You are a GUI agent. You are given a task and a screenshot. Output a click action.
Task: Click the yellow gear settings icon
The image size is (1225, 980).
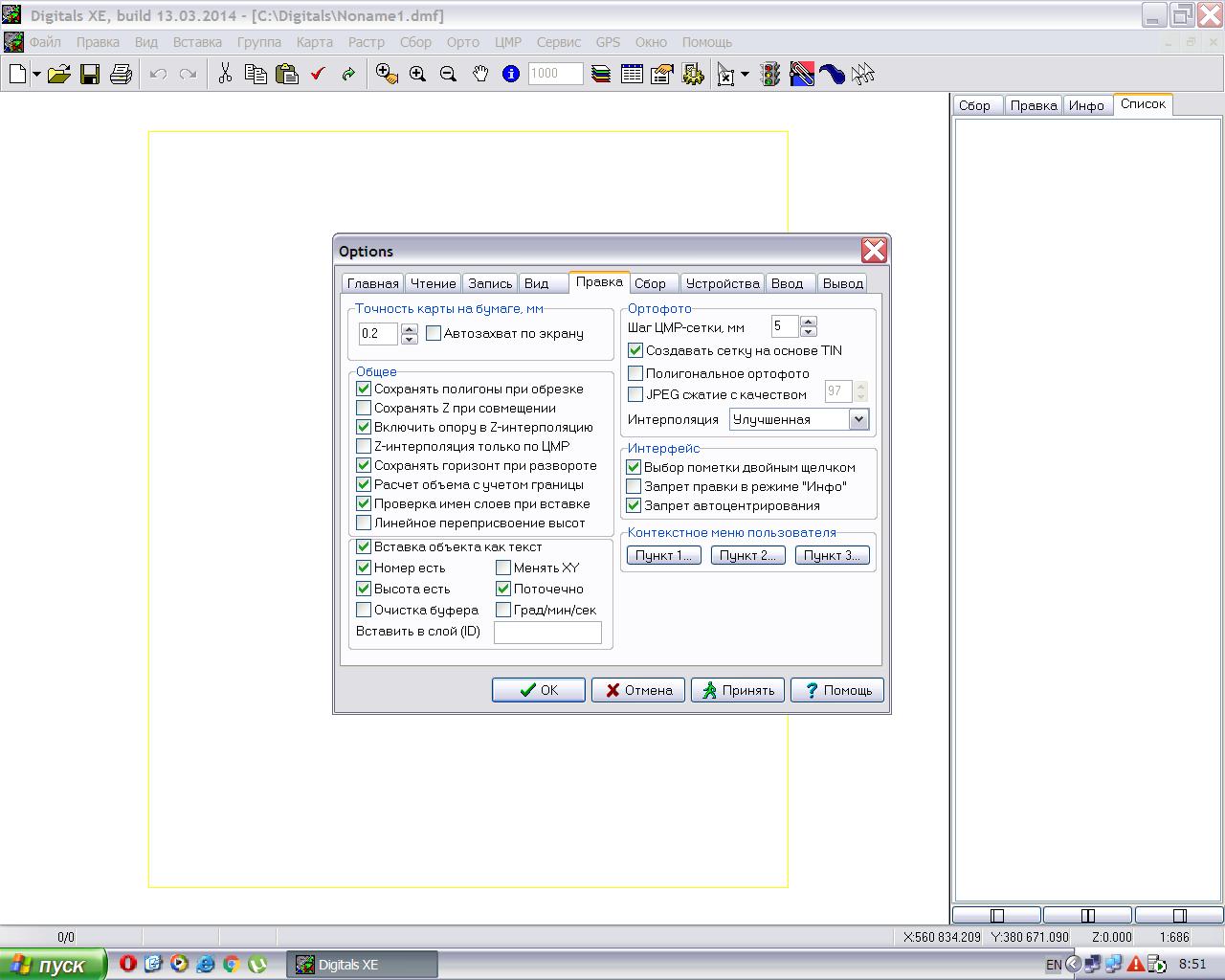click(693, 74)
